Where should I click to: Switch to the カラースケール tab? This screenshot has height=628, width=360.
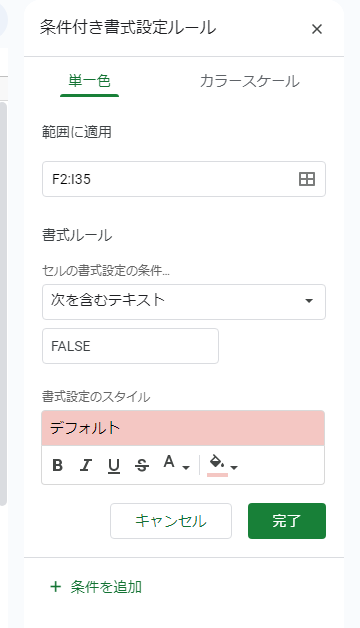point(249,81)
